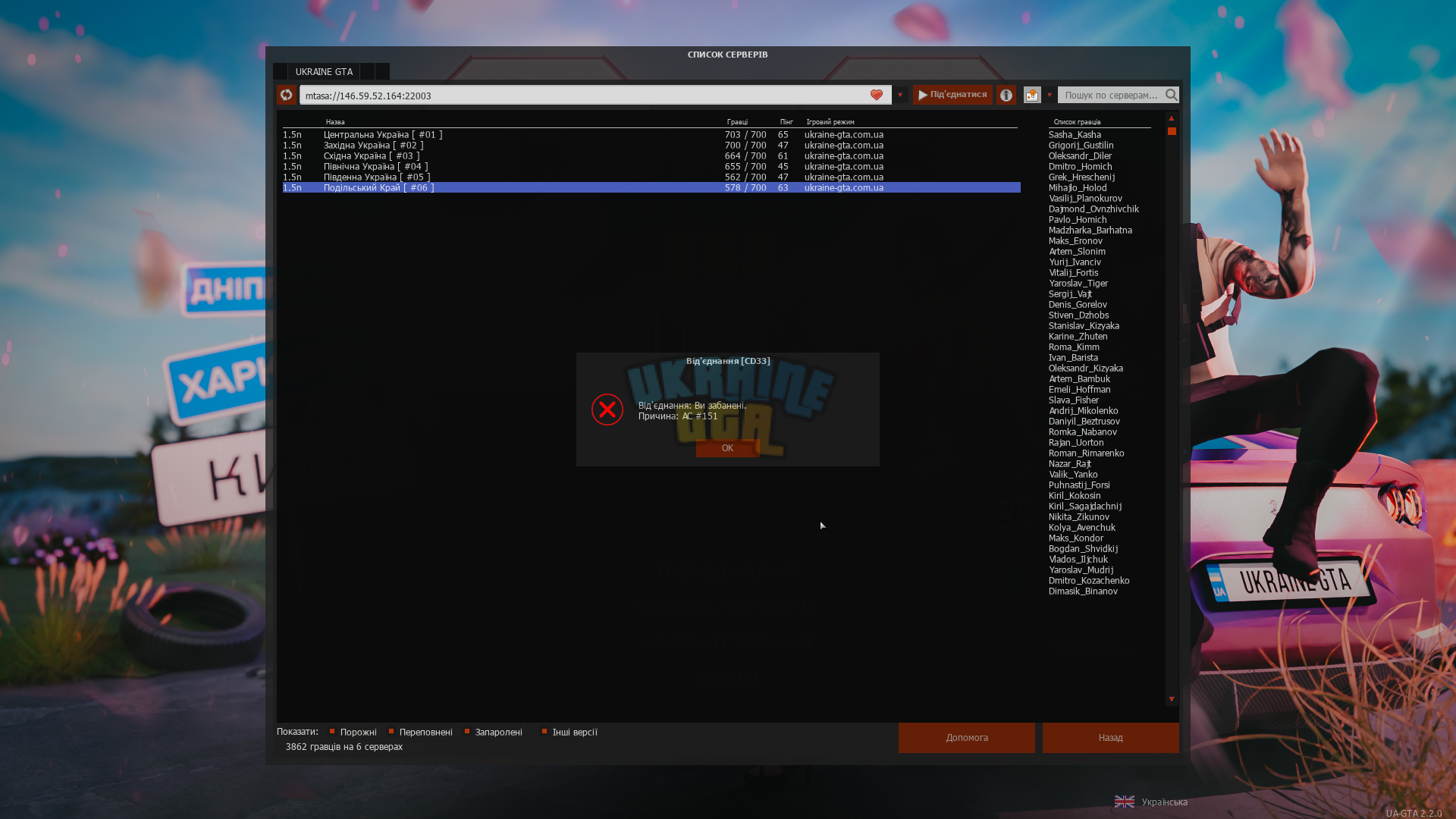Click player Dajmond_Ovnzhivchik in player list
Viewport: 1456px width, 819px height.
tap(1094, 209)
